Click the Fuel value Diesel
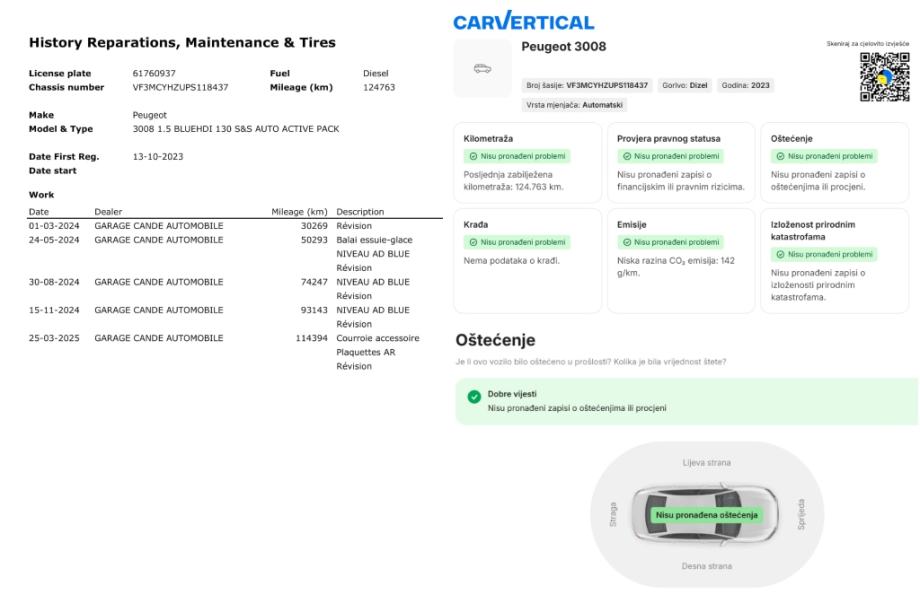The image size is (920, 612). click(376, 73)
